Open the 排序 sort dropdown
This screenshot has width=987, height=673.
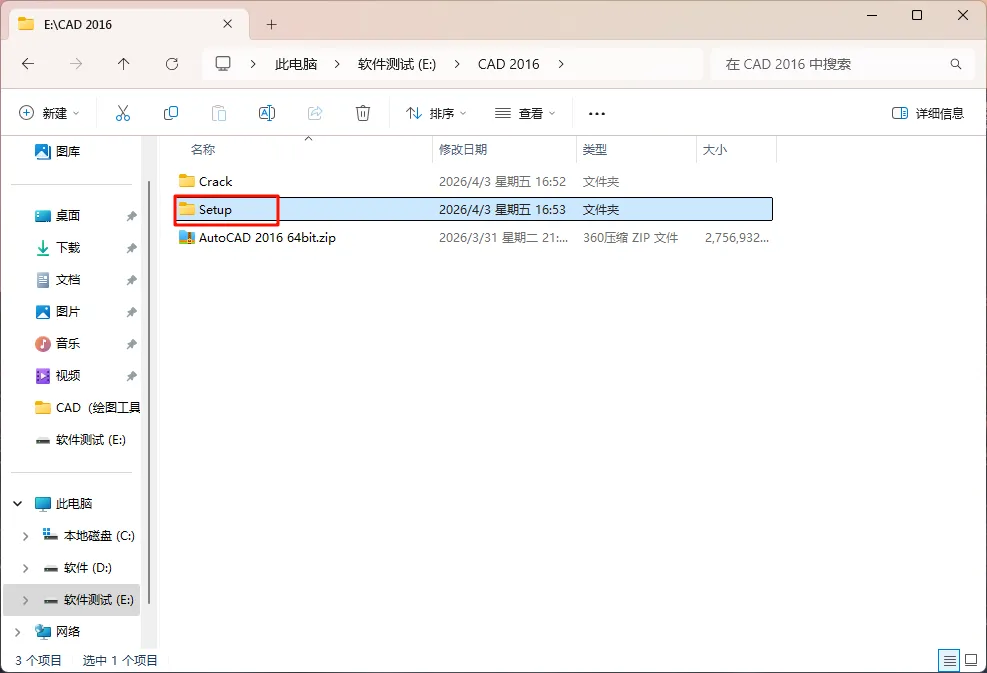coord(436,113)
